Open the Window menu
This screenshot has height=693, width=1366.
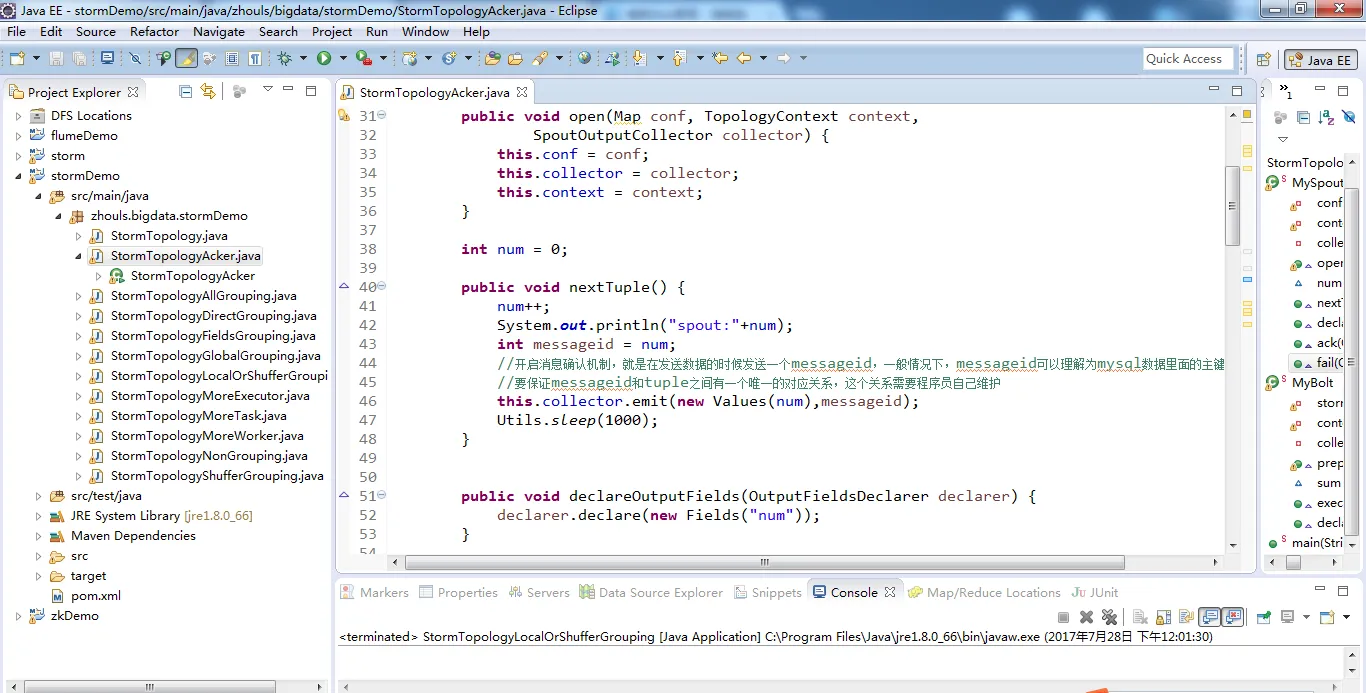[425, 31]
